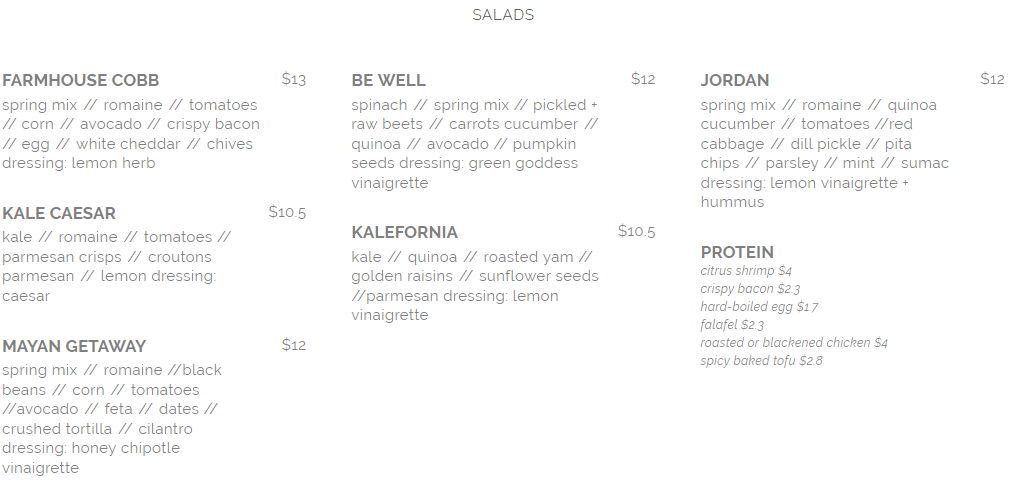This screenshot has width=1013, height=483.
Task: Click the Kale Caesar $10.5 price
Action: click(287, 212)
